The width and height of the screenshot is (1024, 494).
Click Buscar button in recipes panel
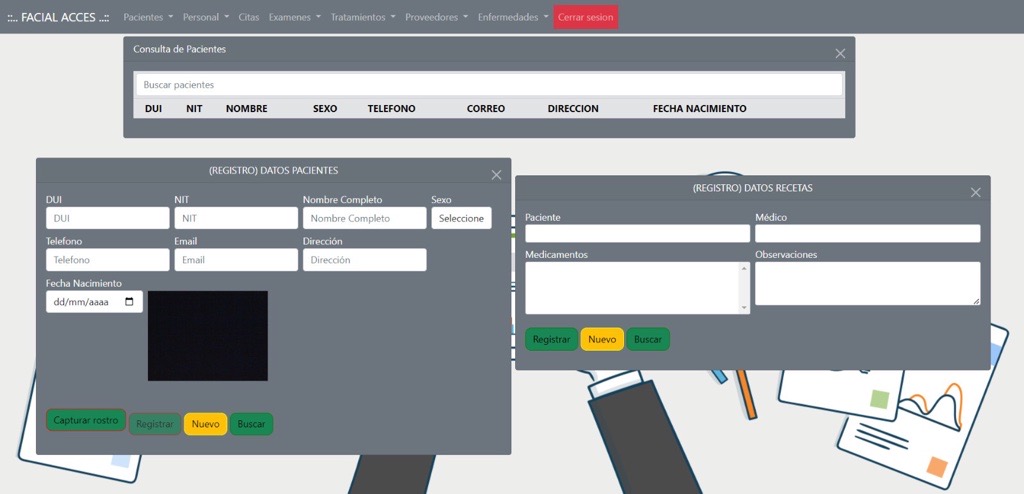(648, 340)
